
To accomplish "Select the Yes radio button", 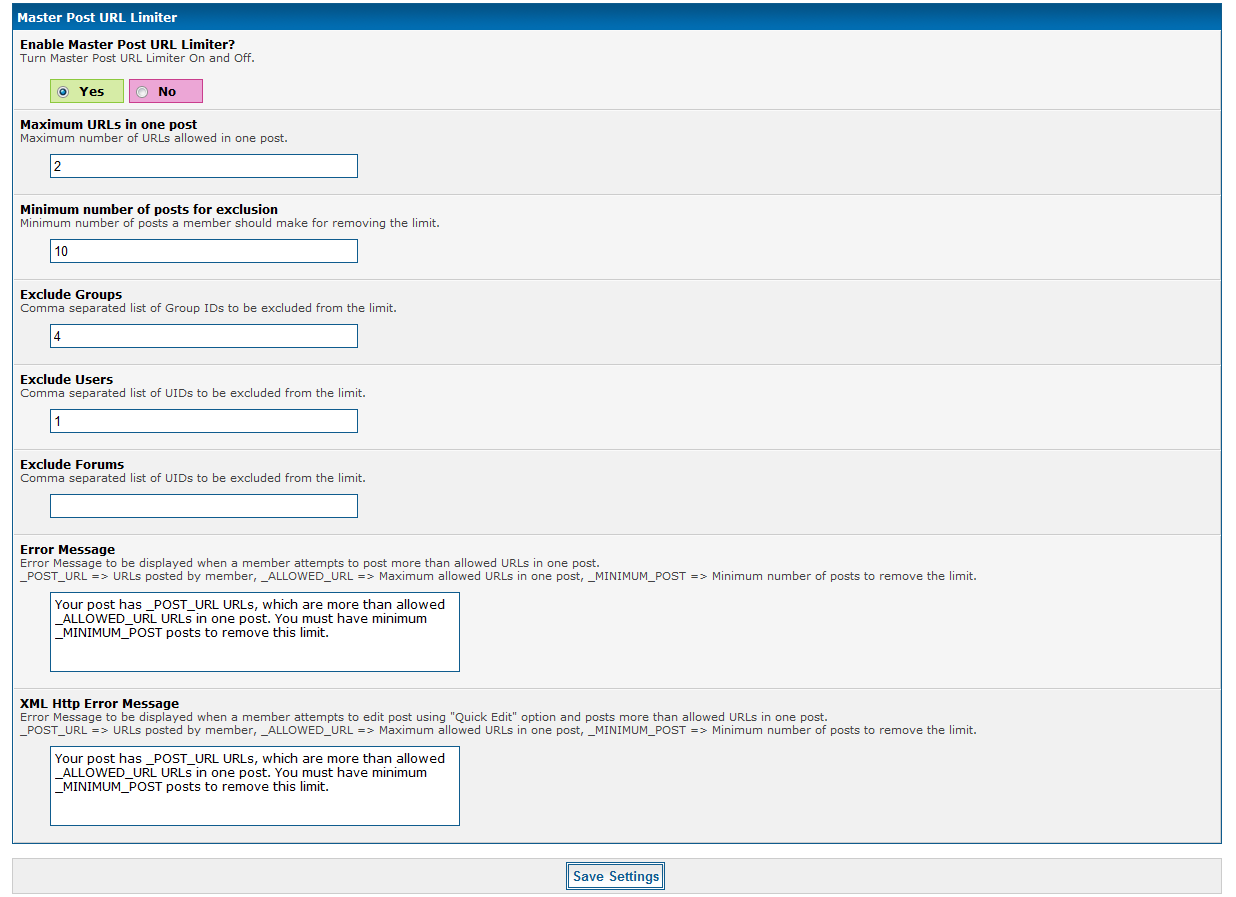I will [x=64, y=92].
